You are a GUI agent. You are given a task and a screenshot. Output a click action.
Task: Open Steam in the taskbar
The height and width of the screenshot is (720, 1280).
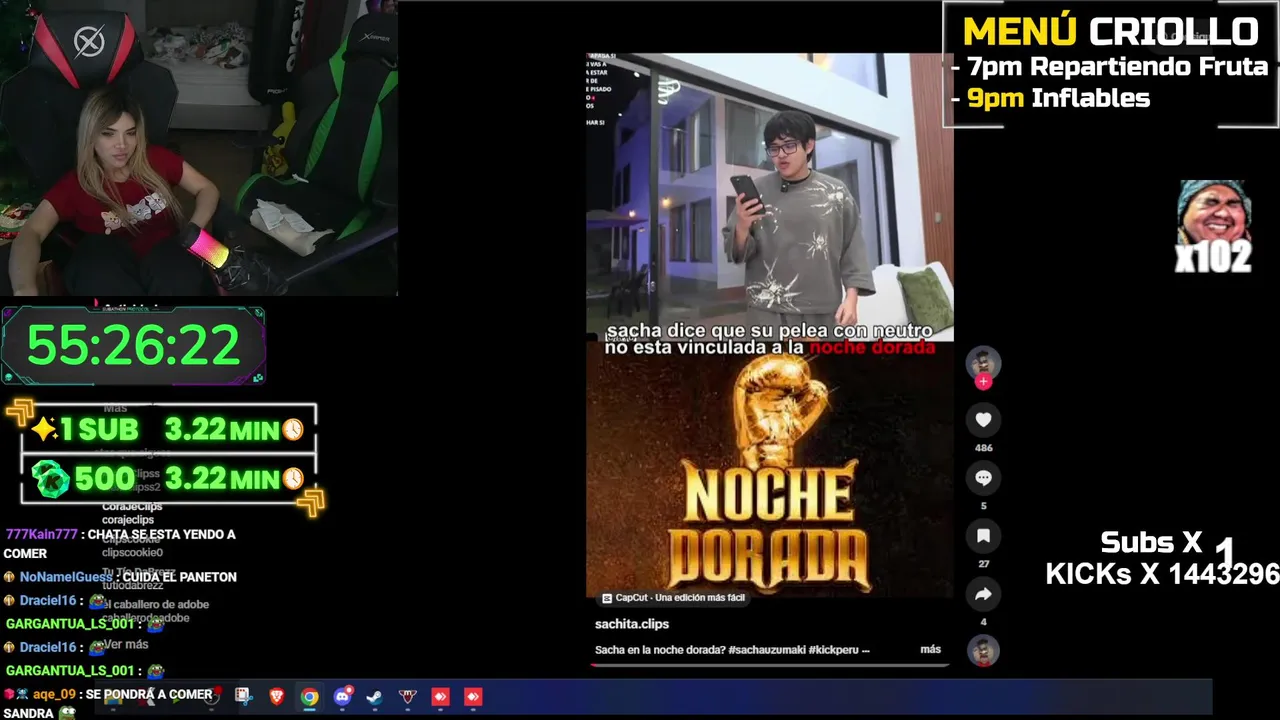(374, 697)
